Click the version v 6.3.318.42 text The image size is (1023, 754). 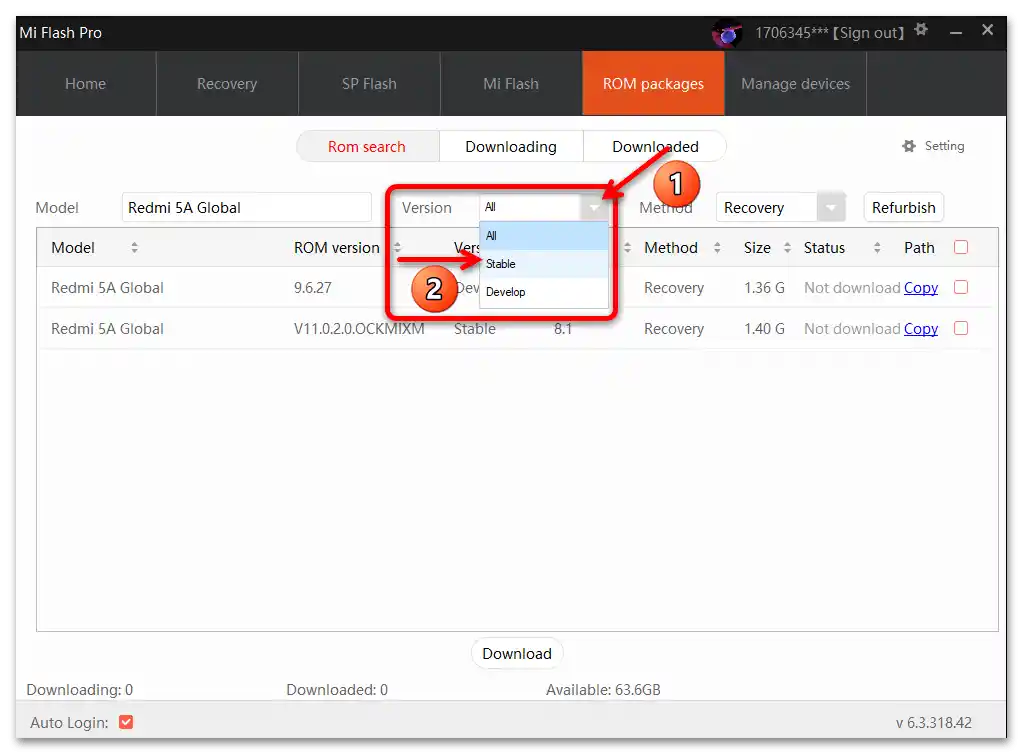pyautogui.click(x=934, y=723)
